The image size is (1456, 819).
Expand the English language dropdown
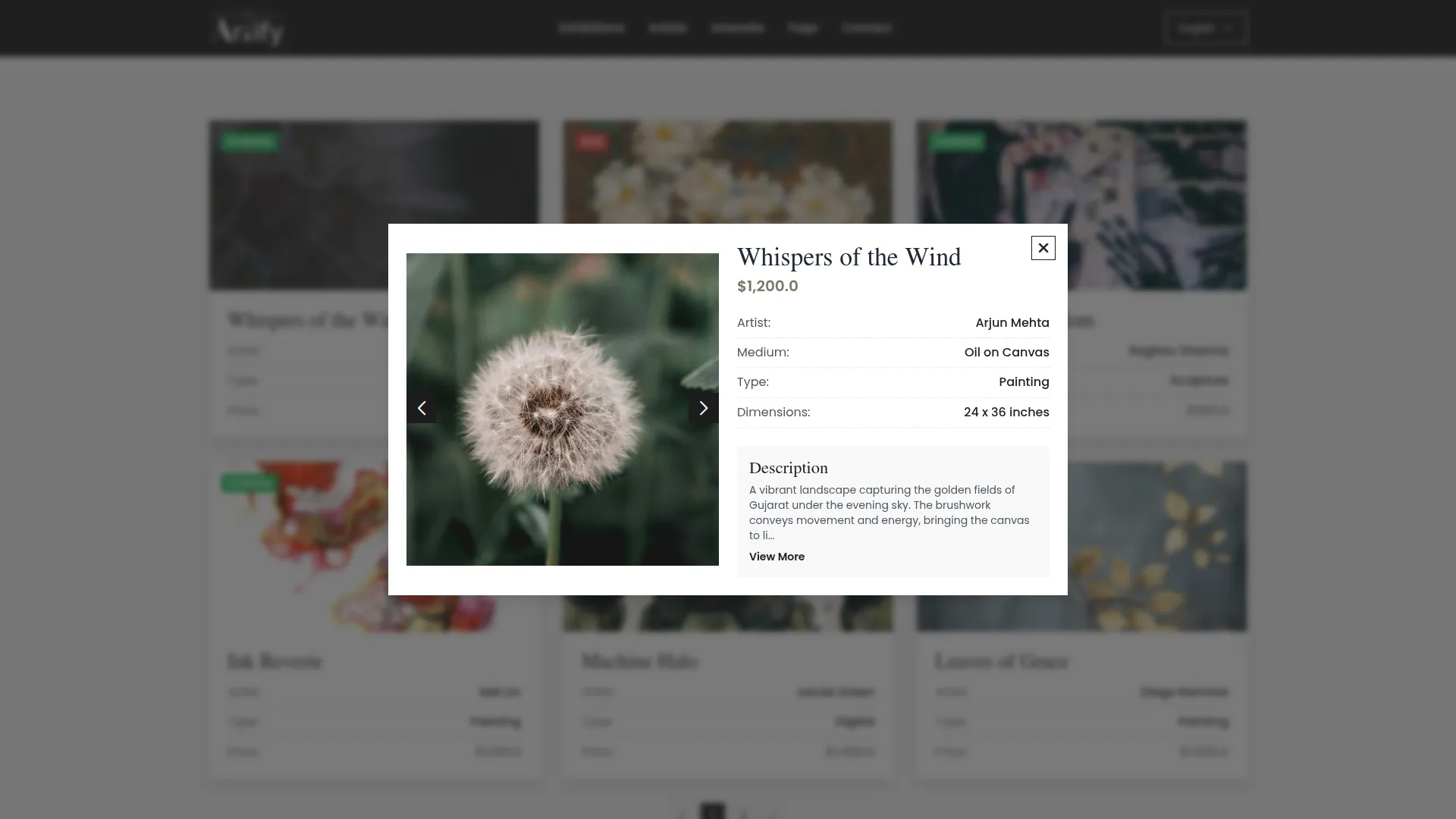pyautogui.click(x=1206, y=28)
